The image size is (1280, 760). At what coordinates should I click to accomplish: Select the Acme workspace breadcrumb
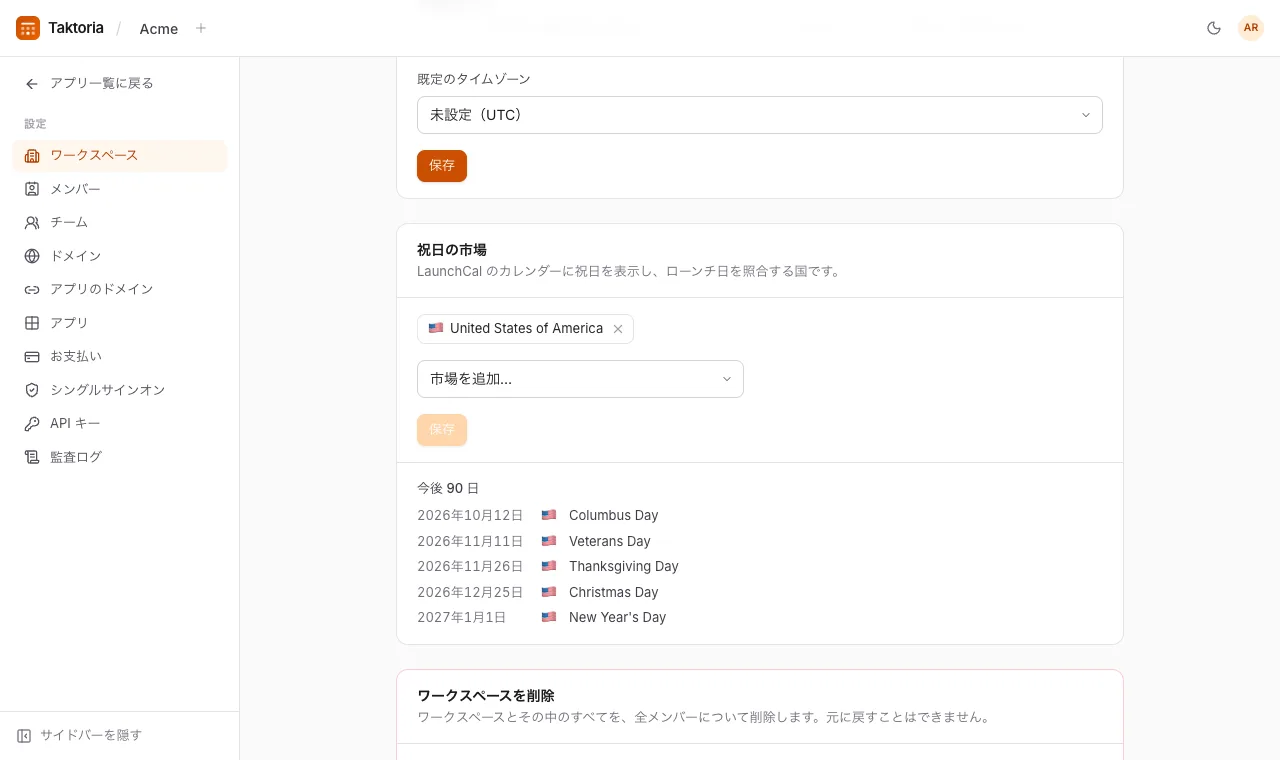(159, 29)
